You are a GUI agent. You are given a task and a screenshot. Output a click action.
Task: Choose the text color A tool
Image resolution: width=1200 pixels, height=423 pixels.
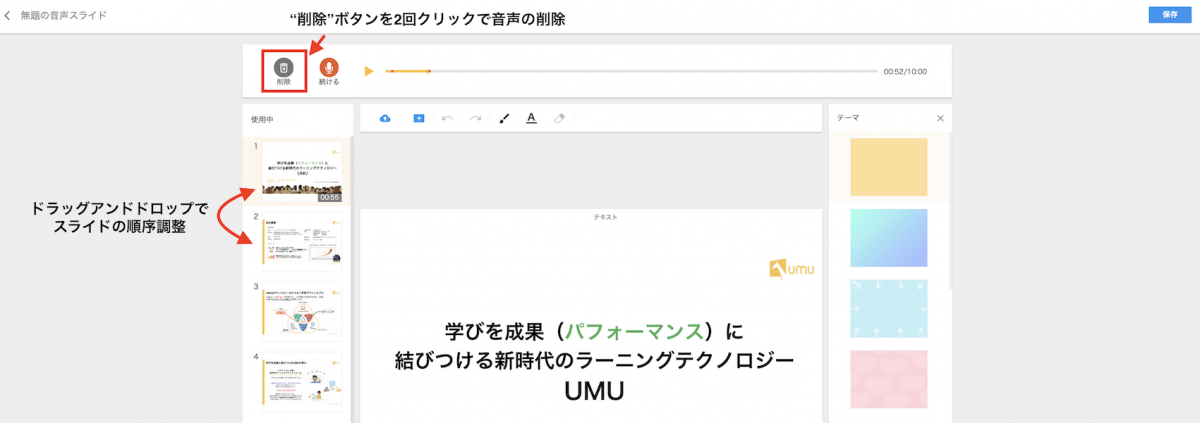tap(531, 118)
